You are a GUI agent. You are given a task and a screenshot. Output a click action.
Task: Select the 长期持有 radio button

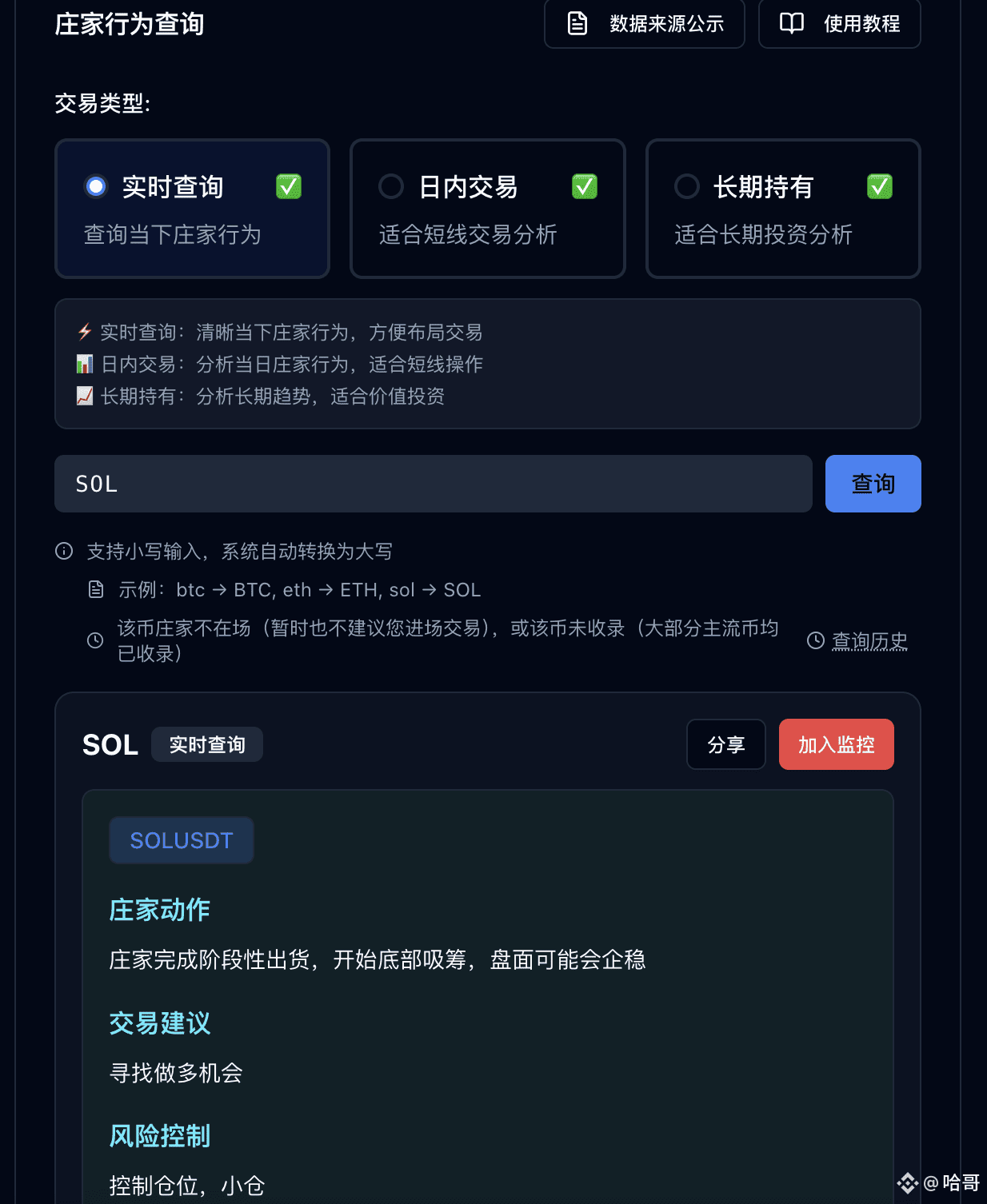coord(687,186)
